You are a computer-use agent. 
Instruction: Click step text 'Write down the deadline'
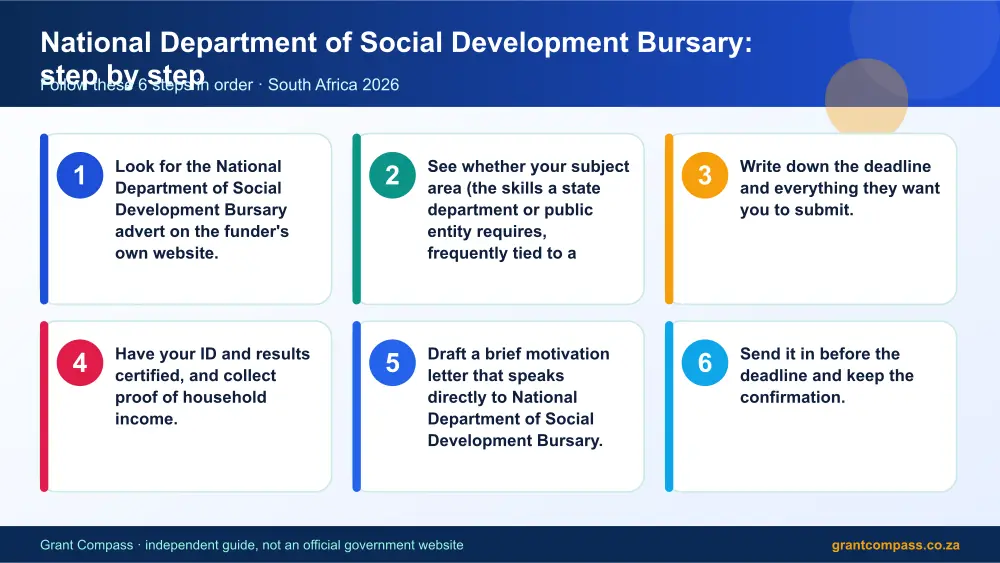click(835, 166)
